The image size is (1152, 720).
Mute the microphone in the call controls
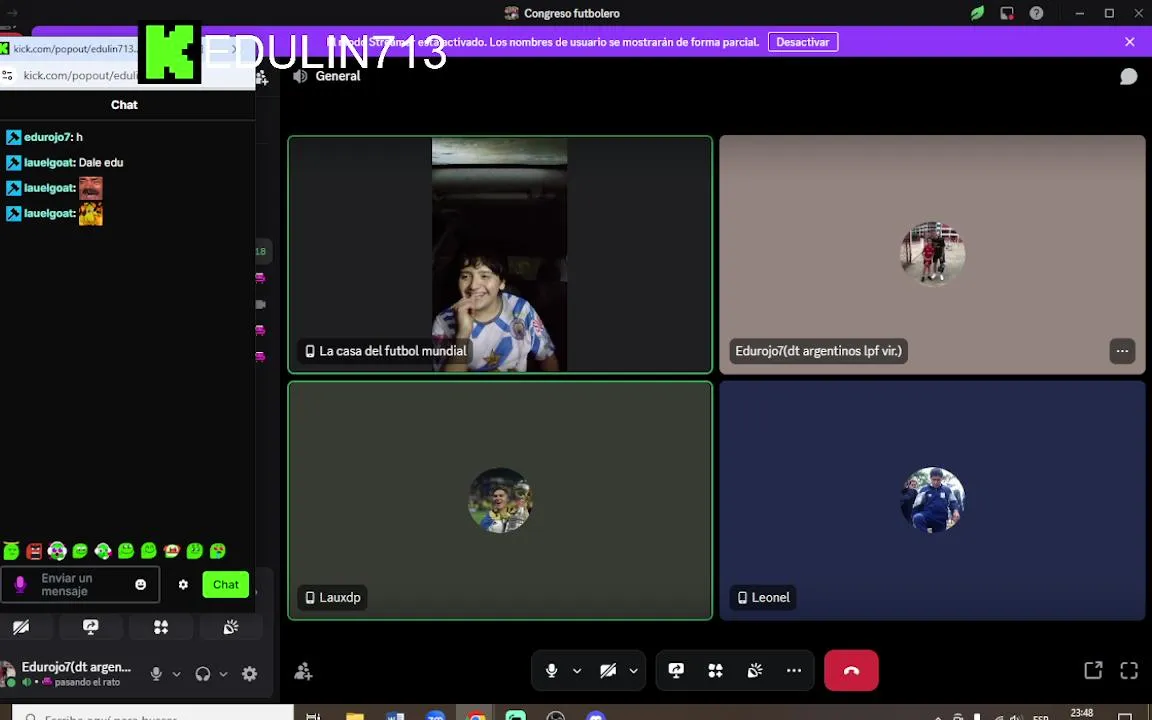[x=552, y=670]
